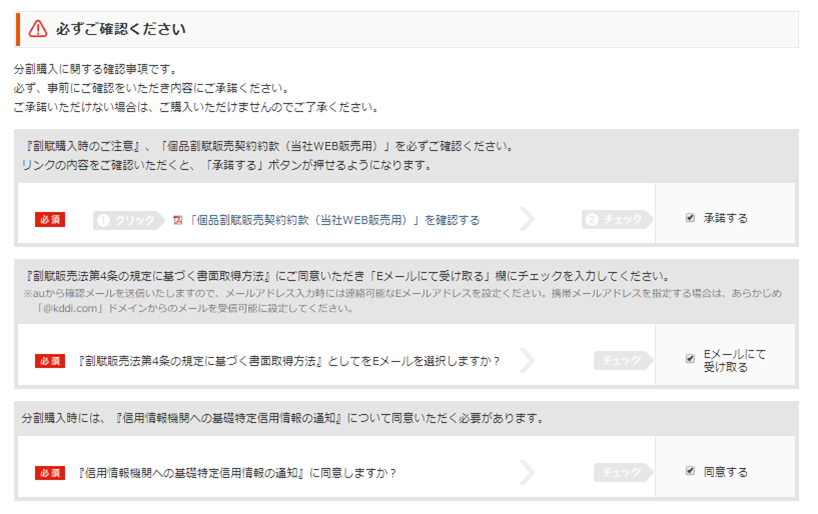Click chevron arrow in 個品割賦販売契約約款 row

(527, 219)
